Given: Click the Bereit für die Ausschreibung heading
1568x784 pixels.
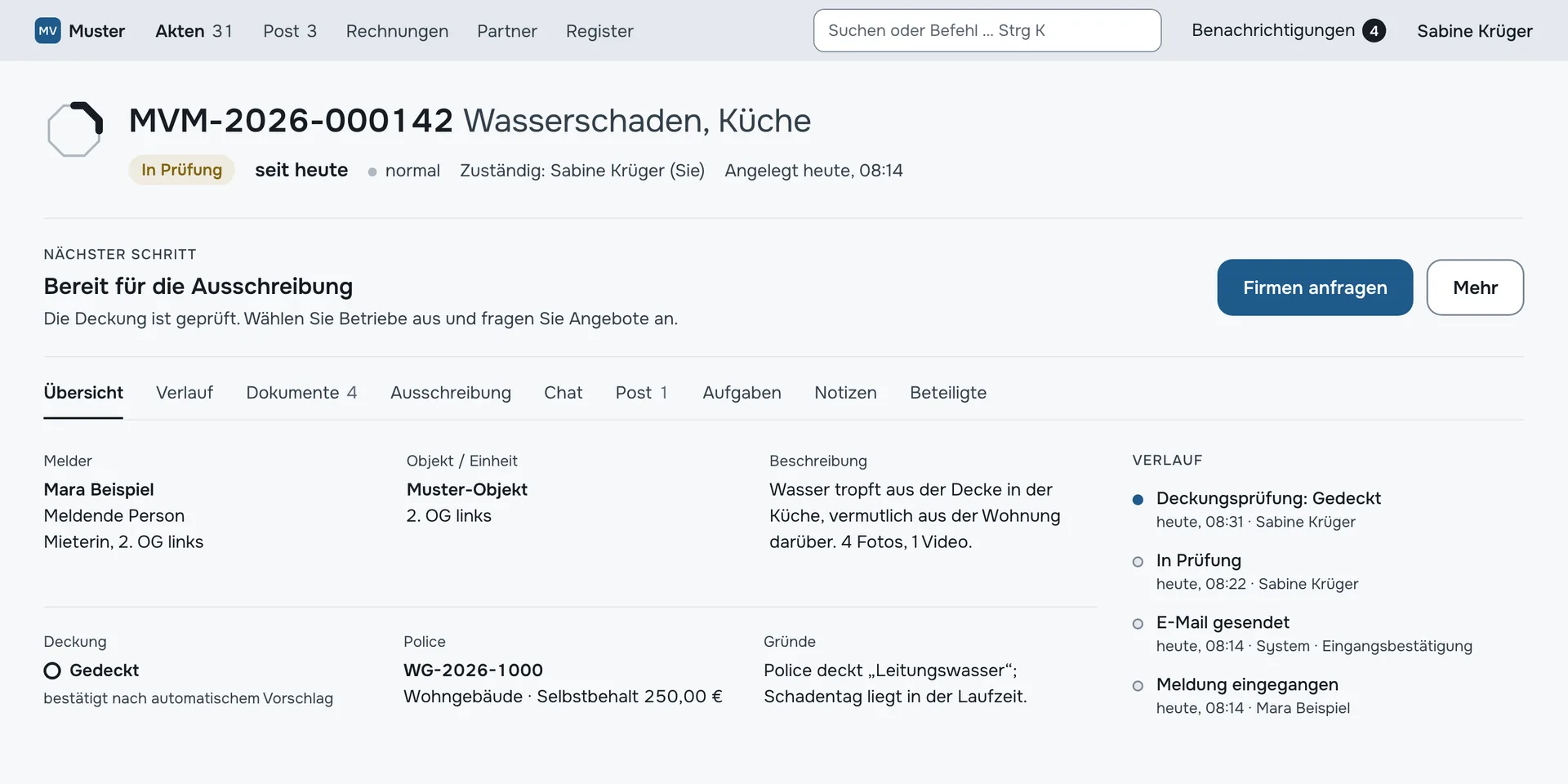Looking at the screenshot, I should tap(198, 287).
